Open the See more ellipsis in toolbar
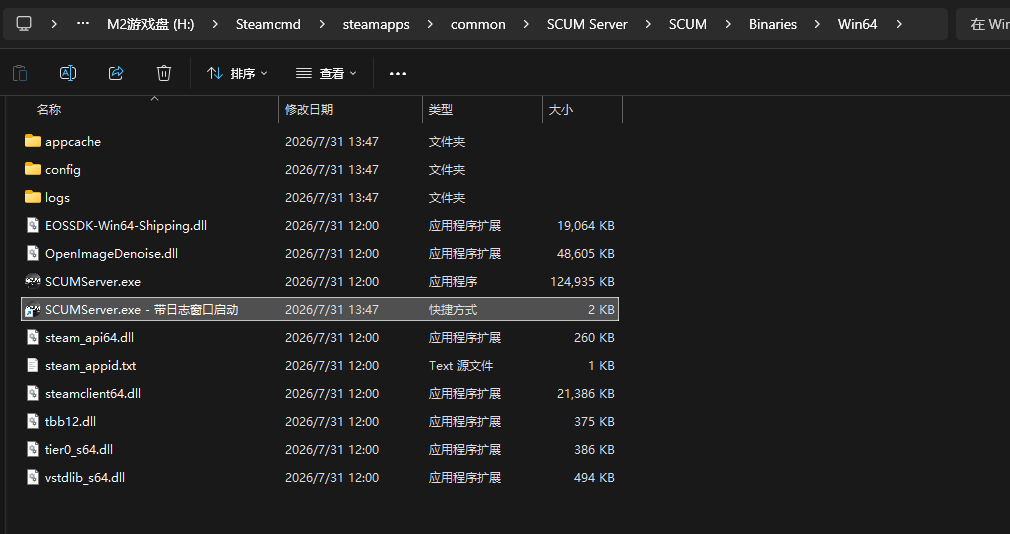This screenshot has height=534, width=1010. click(398, 73)
